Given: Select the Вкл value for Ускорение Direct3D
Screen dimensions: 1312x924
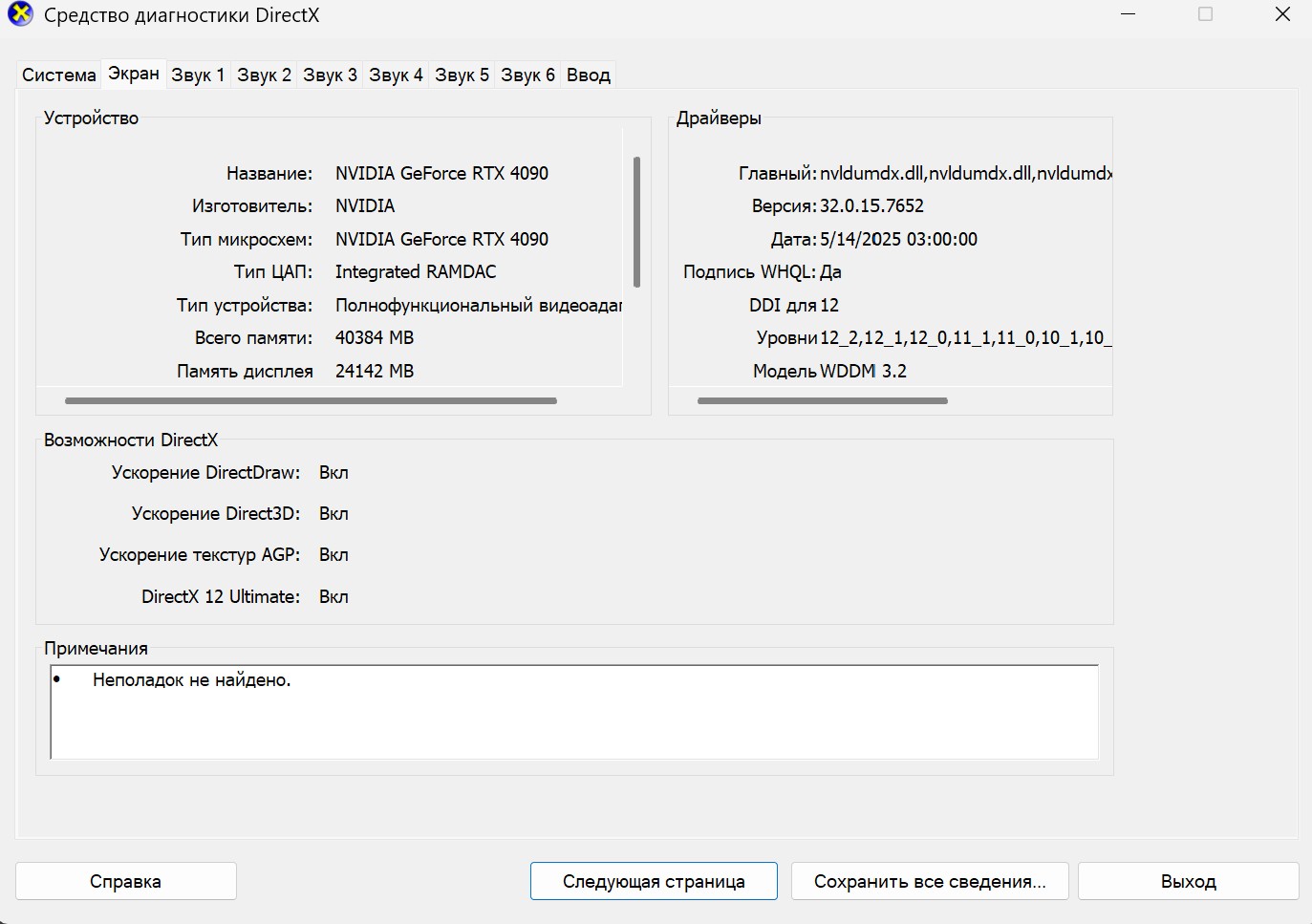Looking at the screenshot, I should [333, 513].
